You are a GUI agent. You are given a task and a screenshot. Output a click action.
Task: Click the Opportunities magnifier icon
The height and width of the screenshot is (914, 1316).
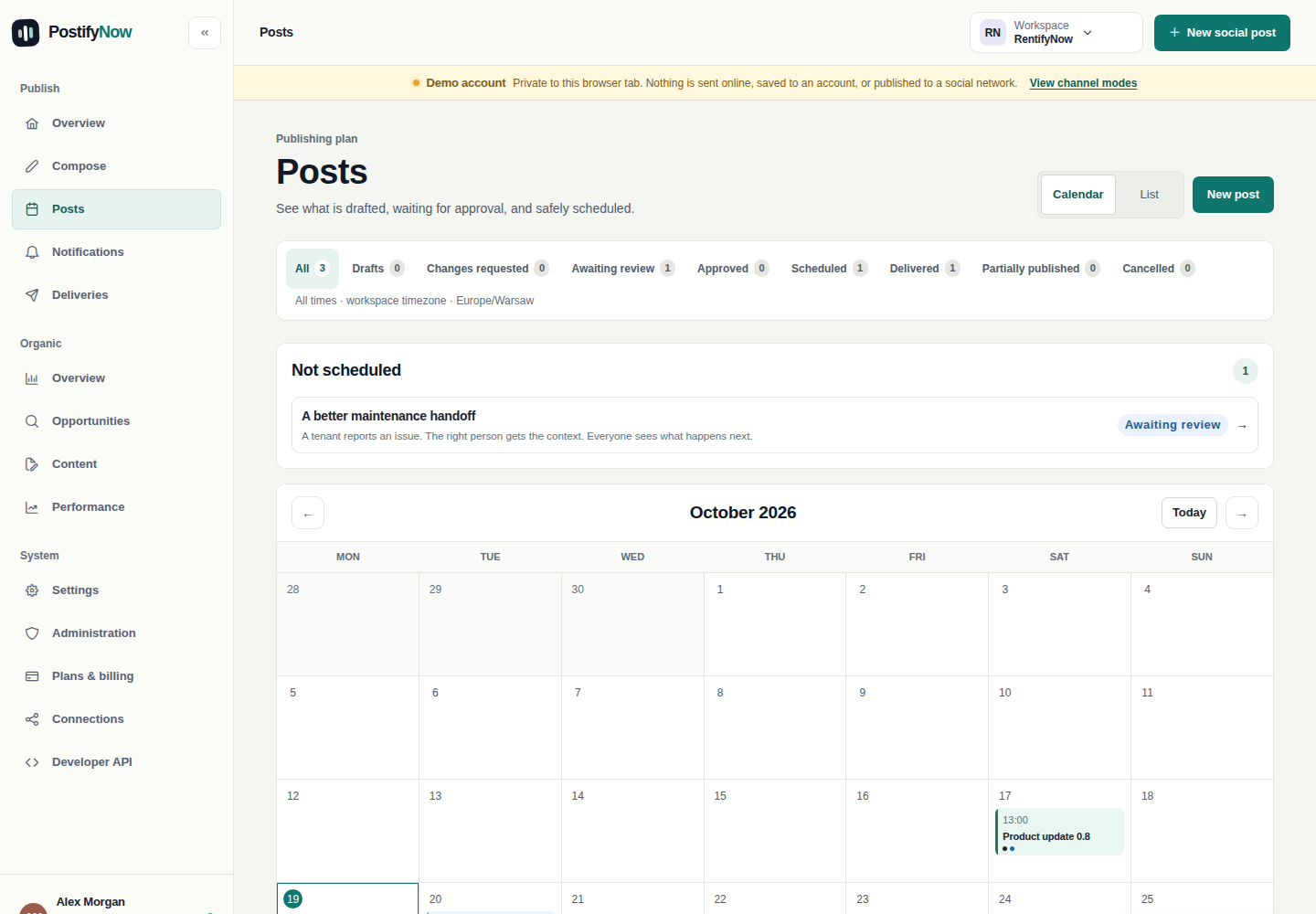(32, 421)
